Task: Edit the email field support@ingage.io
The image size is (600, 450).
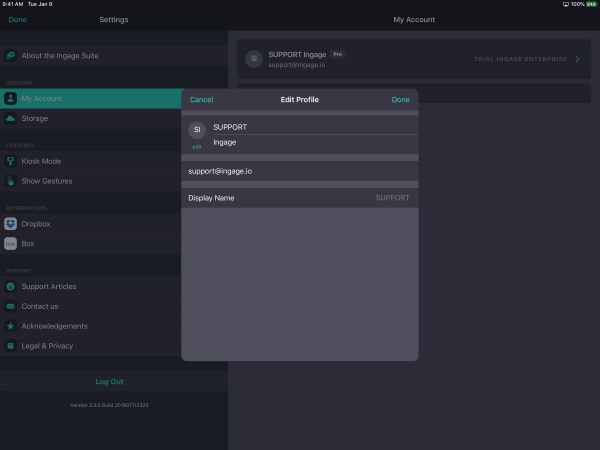Action: click(300, 171)
